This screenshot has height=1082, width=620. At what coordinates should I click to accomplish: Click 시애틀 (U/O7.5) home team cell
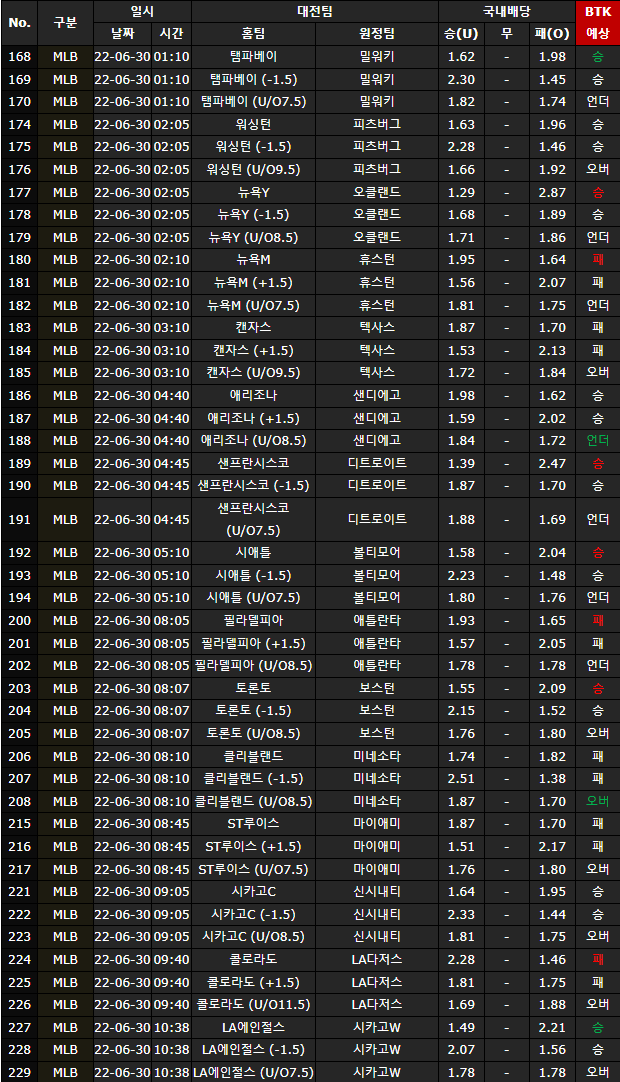pos(253,598)
